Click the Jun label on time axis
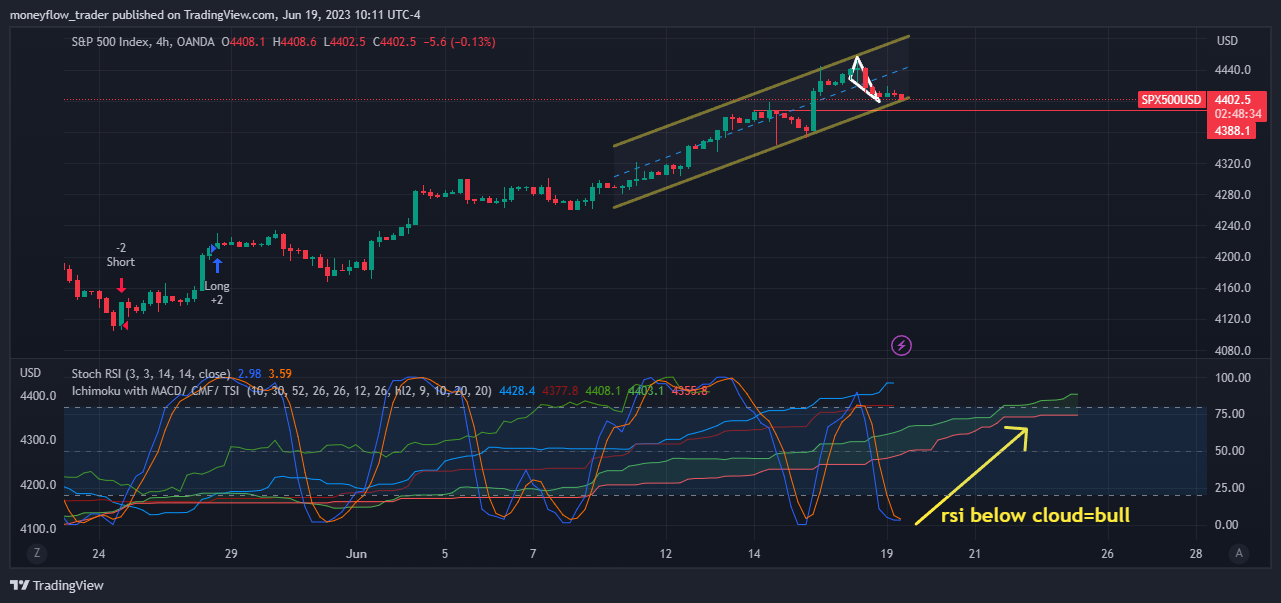 [x=356, y=553]
